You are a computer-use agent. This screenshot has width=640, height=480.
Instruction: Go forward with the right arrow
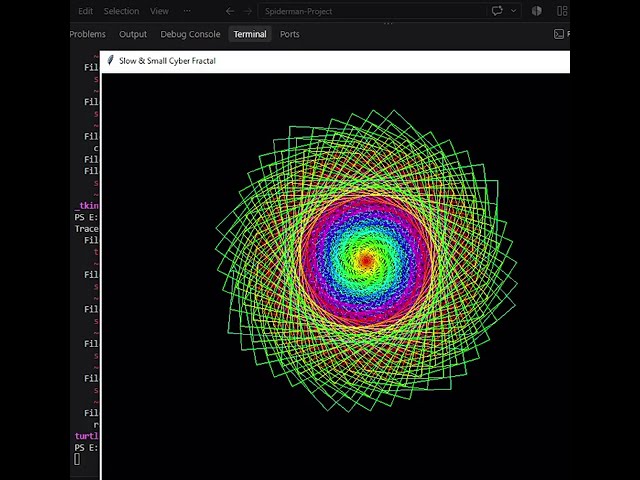[248, 11]
